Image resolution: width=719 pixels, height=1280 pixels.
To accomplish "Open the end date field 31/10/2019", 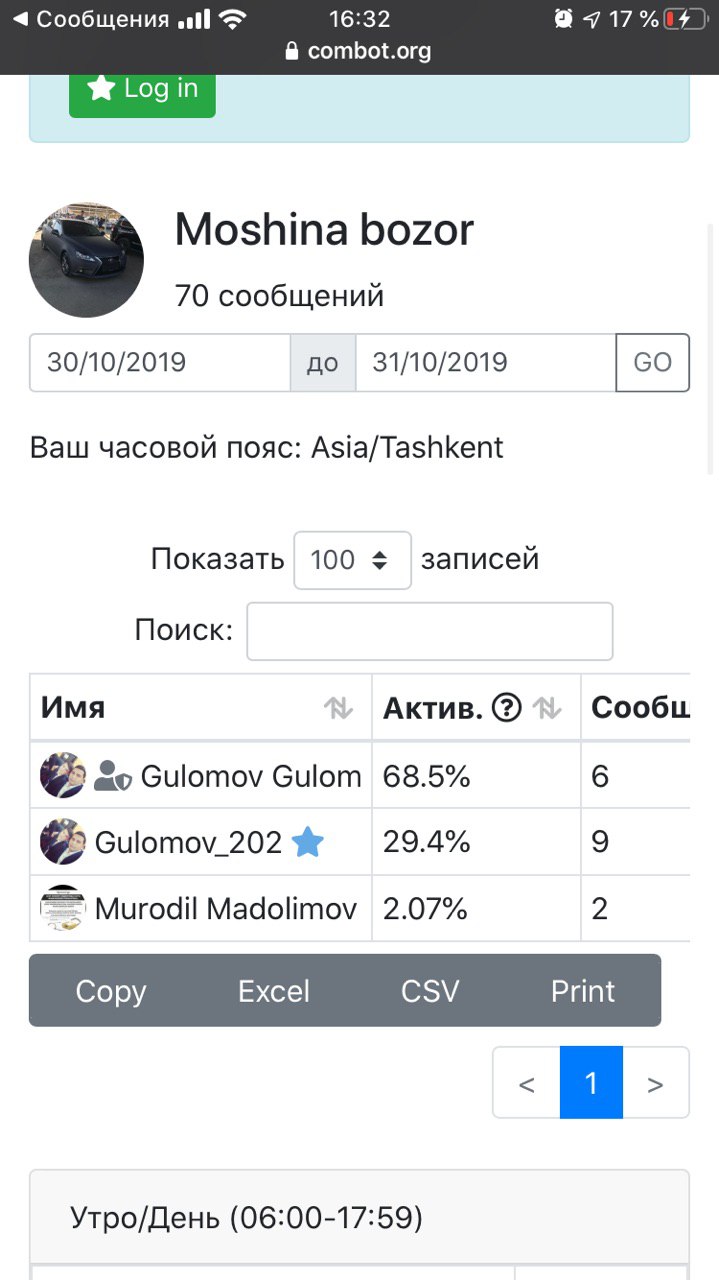I will pyautogui.click(x=486, y=362).
